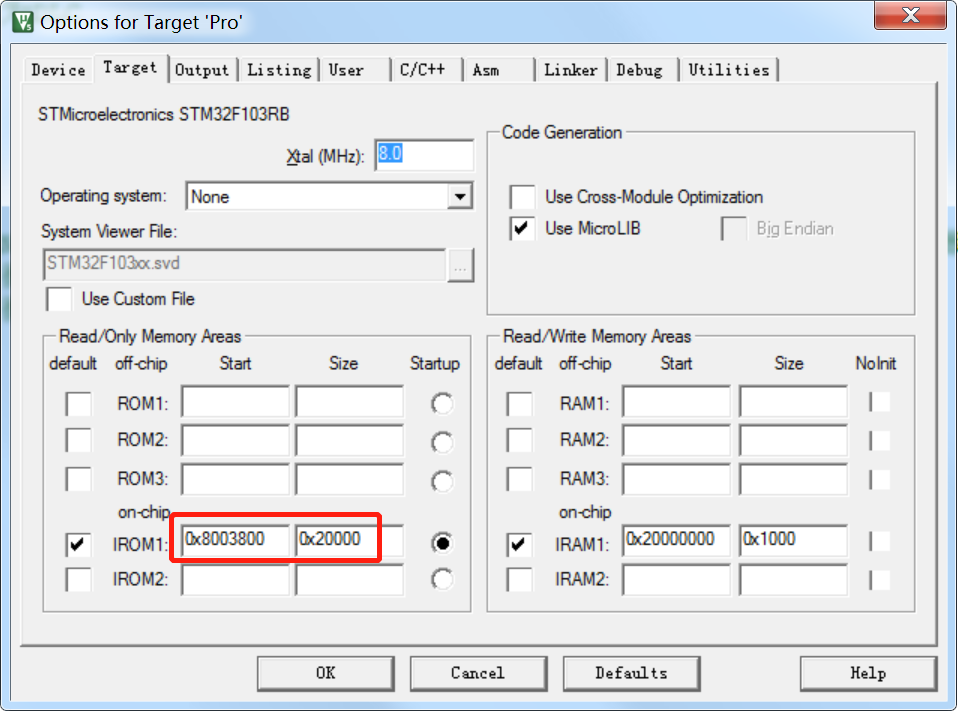This screenshot has width=958, height=713.
Task: Enable Use Cross-Module Optimization checkbox
Action: (522, 197)
